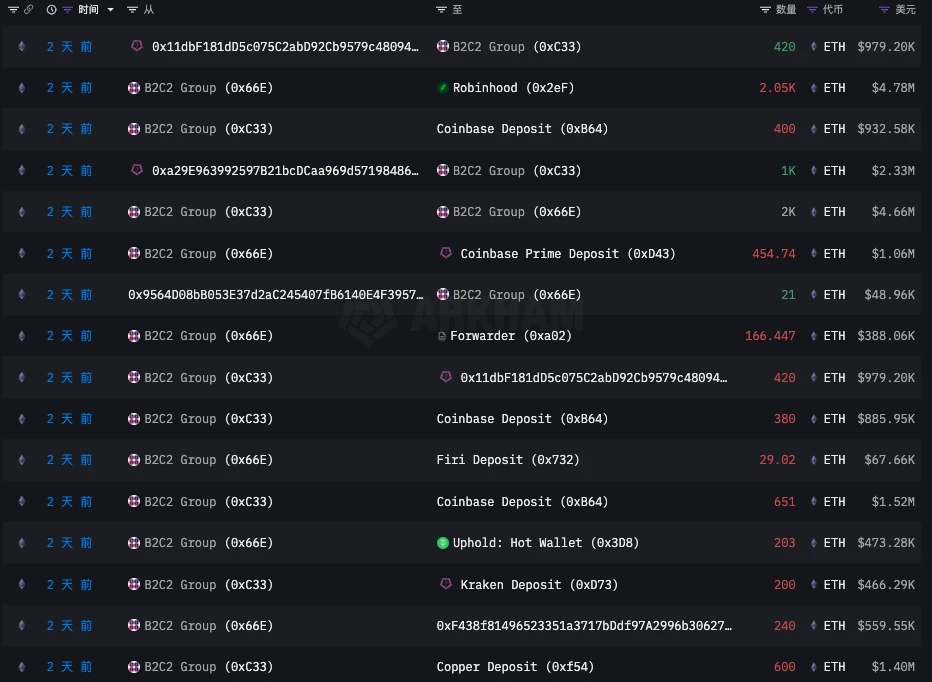Open the 数量 (amount) column filter
This screenshot has width=932, height=682.
pyautogui.click(x=765, y=9)
